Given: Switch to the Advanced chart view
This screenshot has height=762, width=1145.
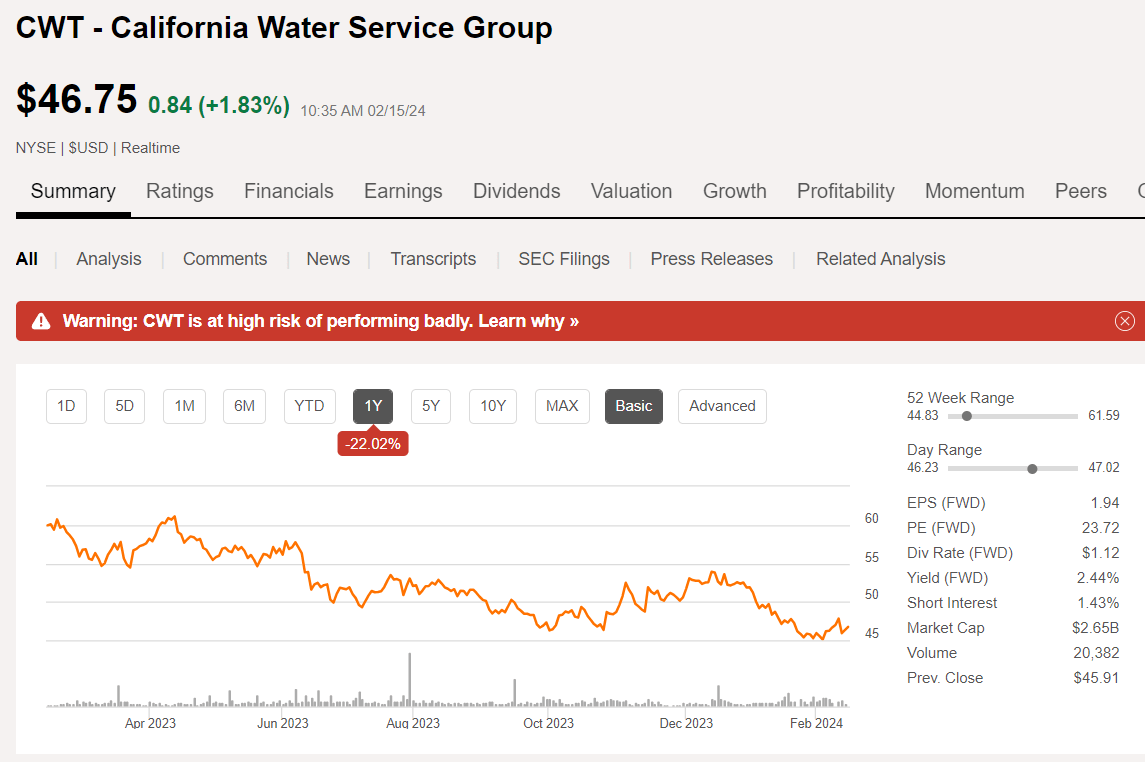Looking at the screenshot, I should (x=722, y=406).
